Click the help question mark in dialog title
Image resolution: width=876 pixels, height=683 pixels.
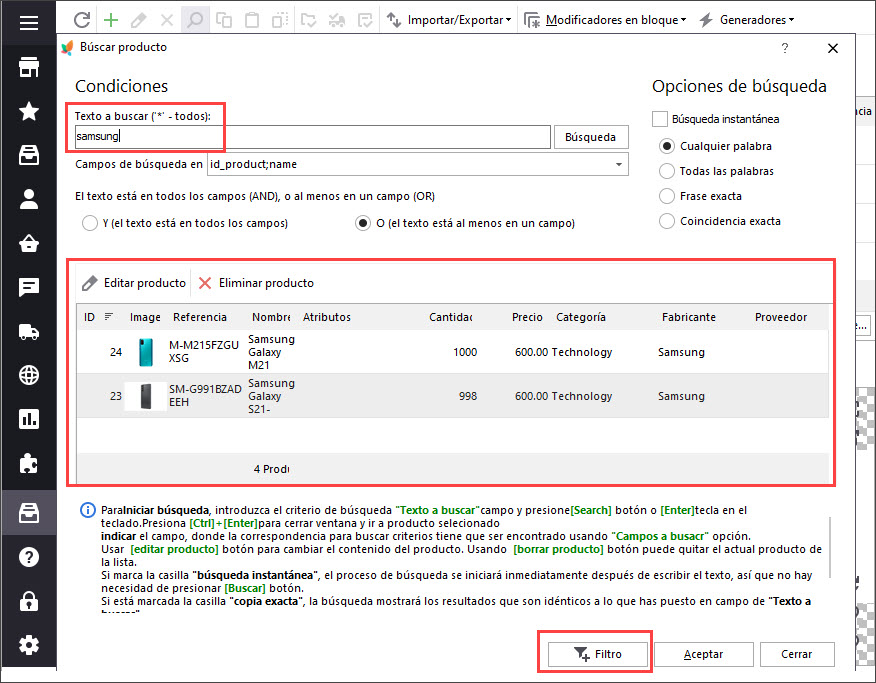pyautogui.click(x=785, y=48)
